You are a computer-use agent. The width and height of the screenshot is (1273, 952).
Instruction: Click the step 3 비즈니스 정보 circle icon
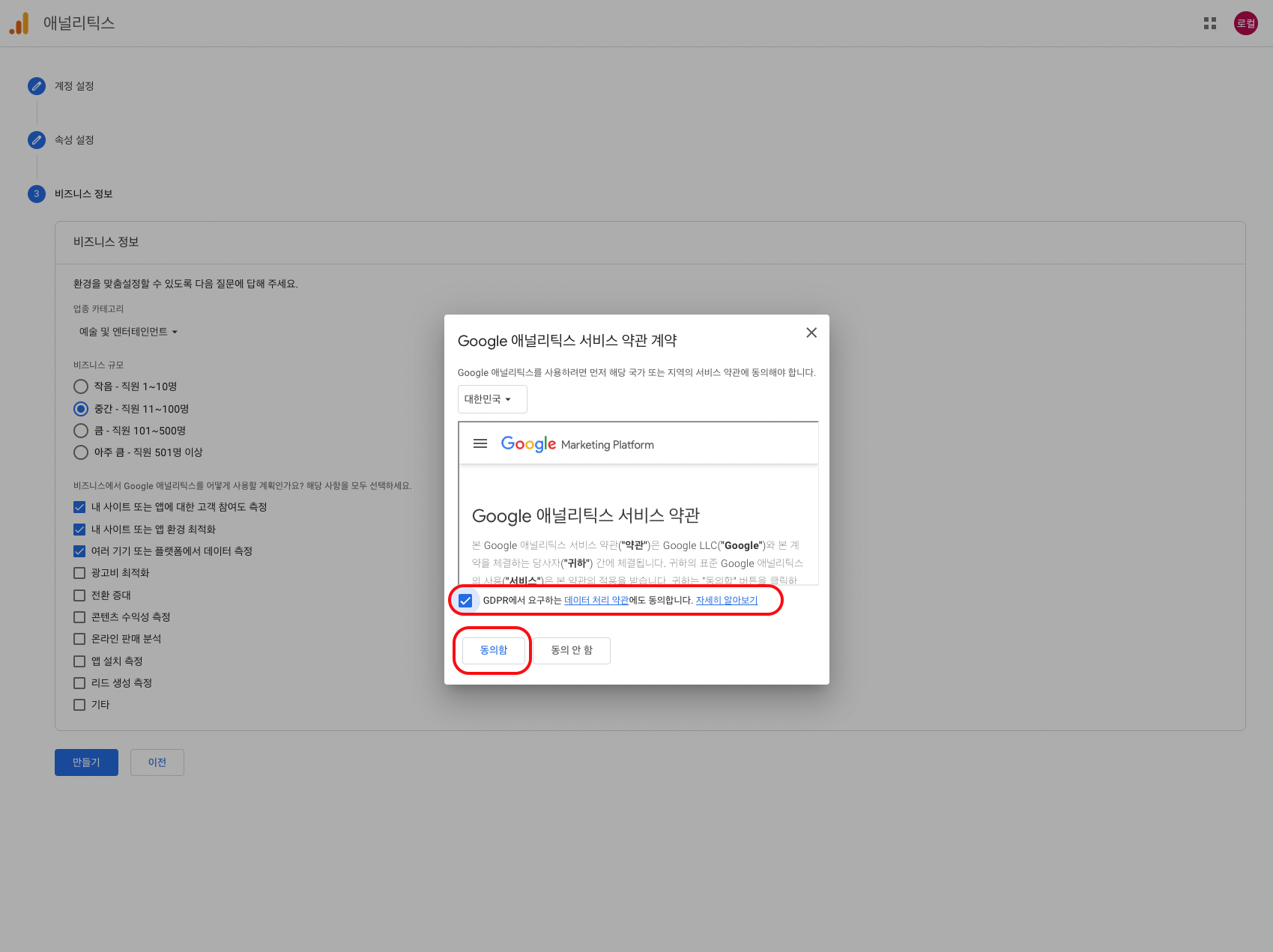pos(37,194)
